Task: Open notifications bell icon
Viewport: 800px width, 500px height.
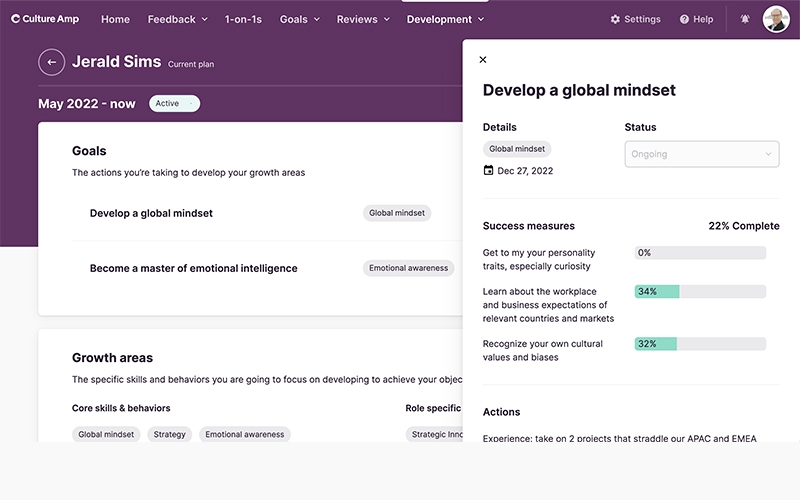Action: point(745,19)
